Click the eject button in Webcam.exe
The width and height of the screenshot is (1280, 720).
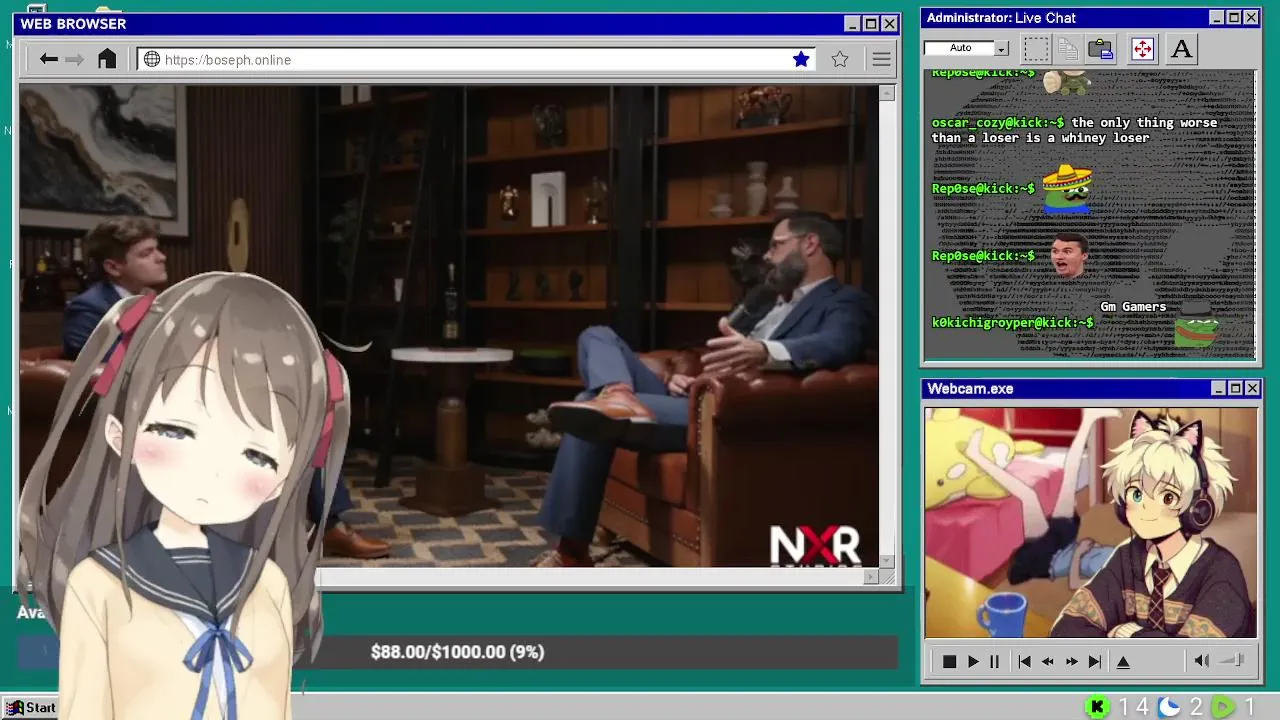(1123, 661)
